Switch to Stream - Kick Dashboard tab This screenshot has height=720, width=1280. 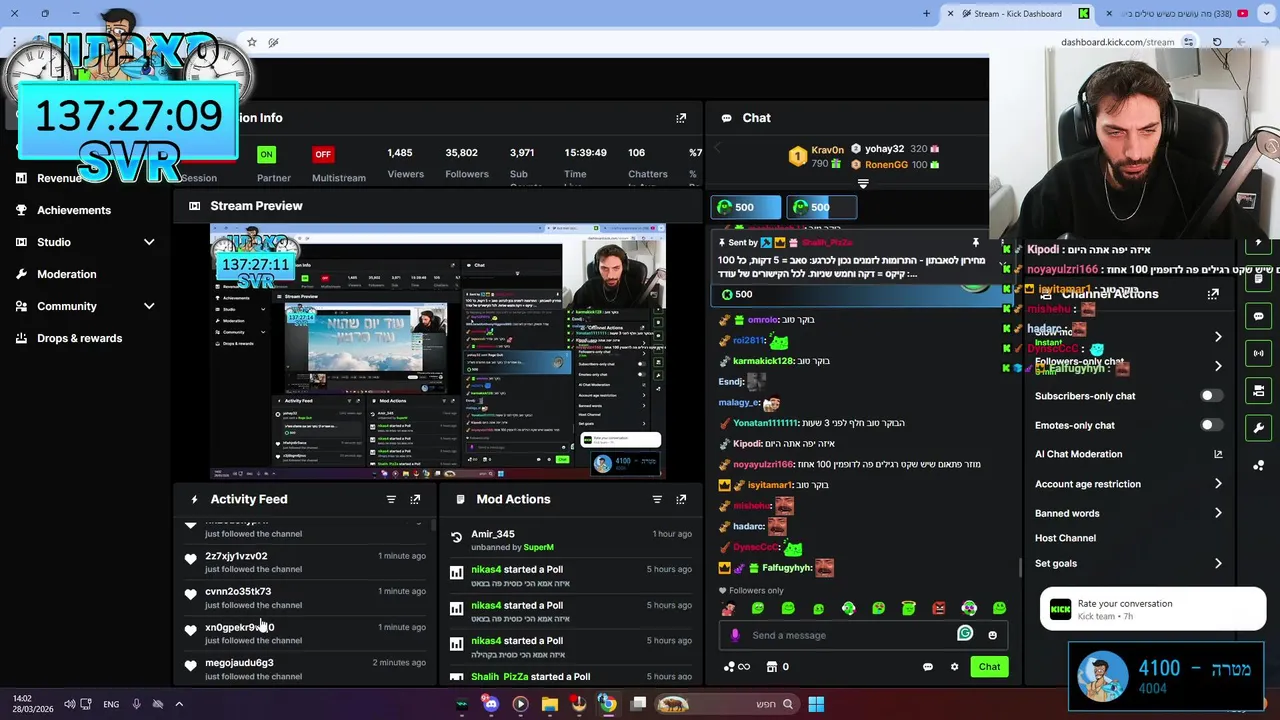point(1018,14)
